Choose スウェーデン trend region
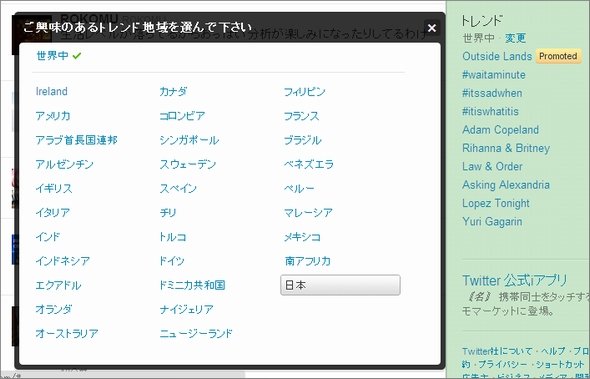Viewport: 590px width, 379px height. (x=188, y=164)
